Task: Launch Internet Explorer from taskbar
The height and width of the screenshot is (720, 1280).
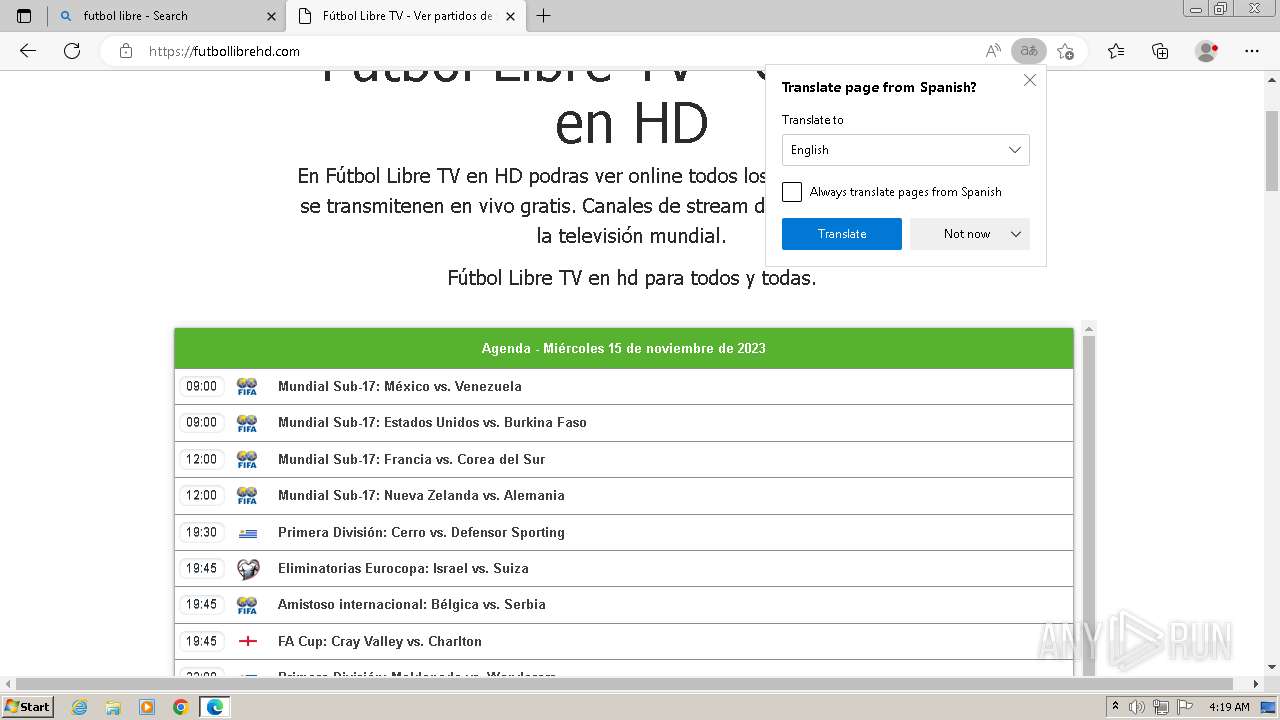Action: pos(80,707)
